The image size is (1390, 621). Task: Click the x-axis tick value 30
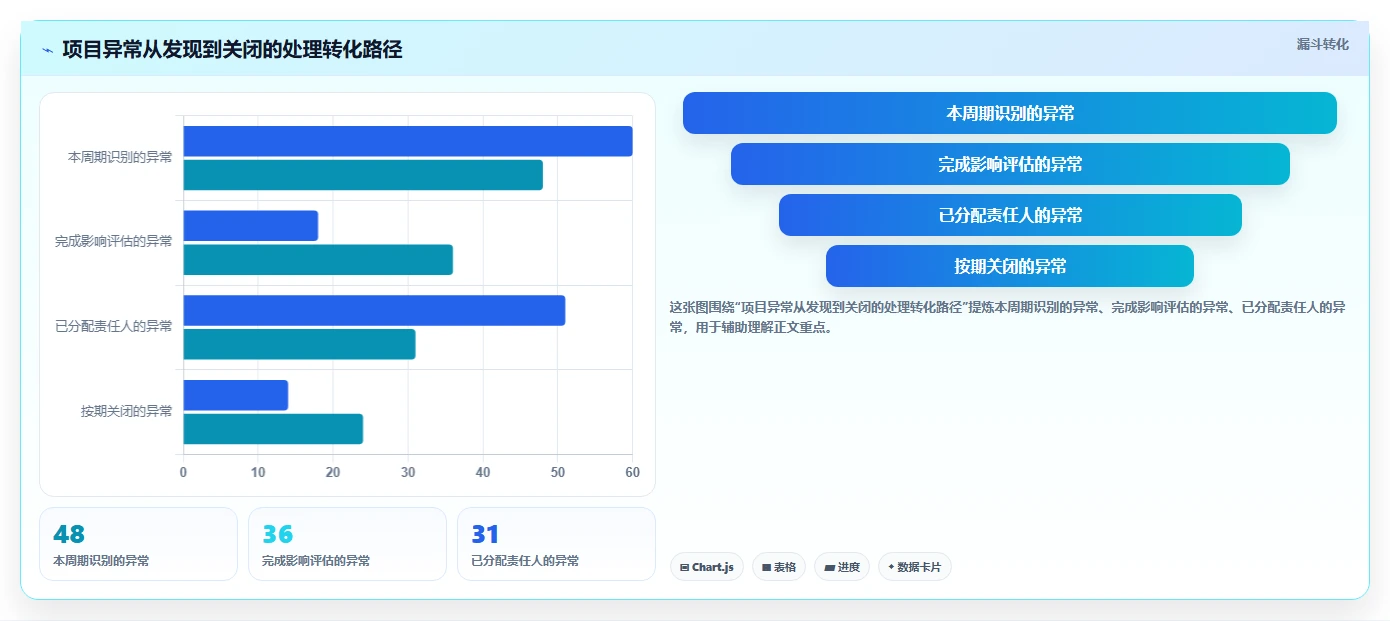(408, 472)
